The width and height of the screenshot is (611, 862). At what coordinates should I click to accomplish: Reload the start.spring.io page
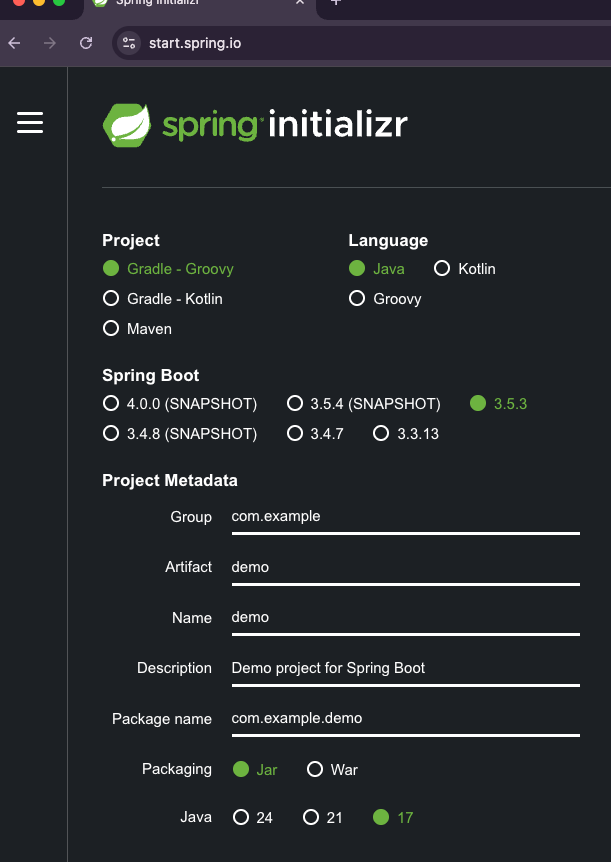[86, 43]
